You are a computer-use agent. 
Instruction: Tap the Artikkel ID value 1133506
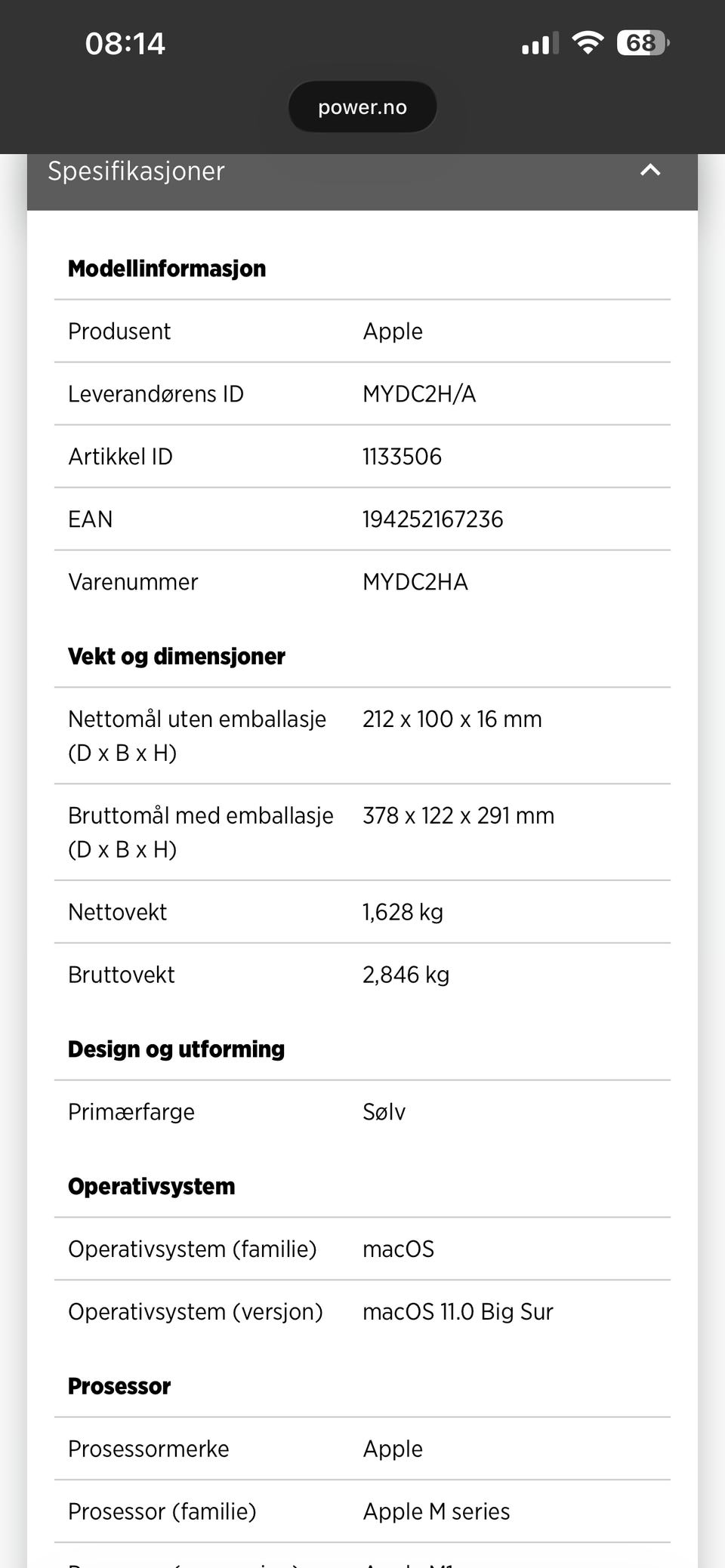402,457
